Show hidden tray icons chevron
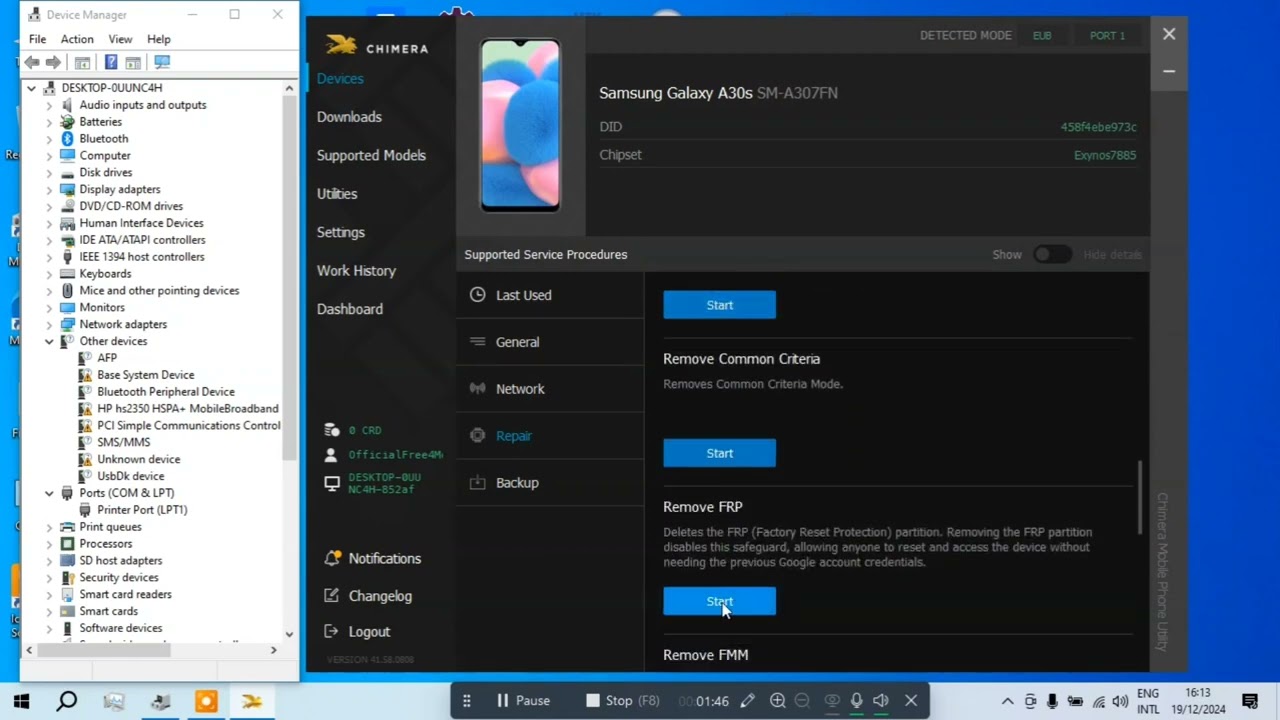This screenshot has width=1280, height=720. [1007, 701]
